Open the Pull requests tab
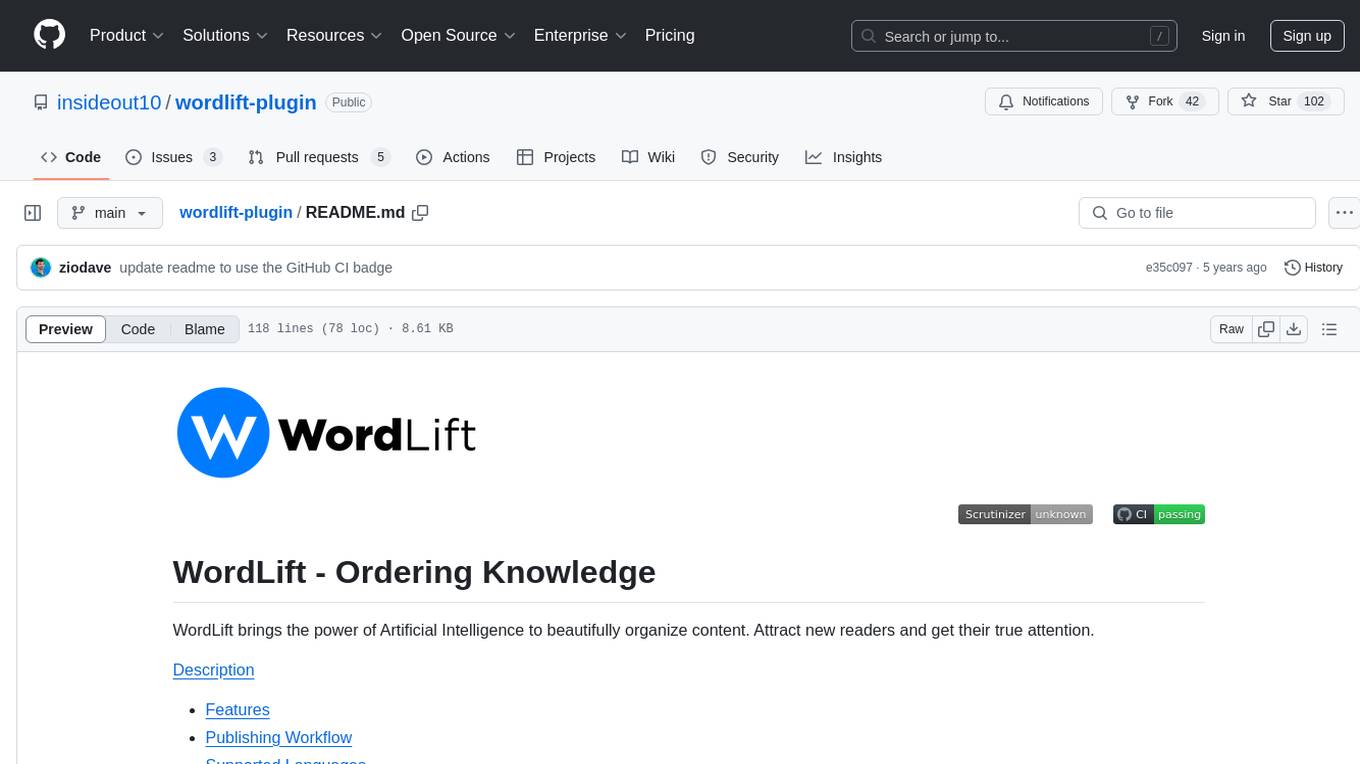Screen dimensions: 1360x764 point(318,157)
